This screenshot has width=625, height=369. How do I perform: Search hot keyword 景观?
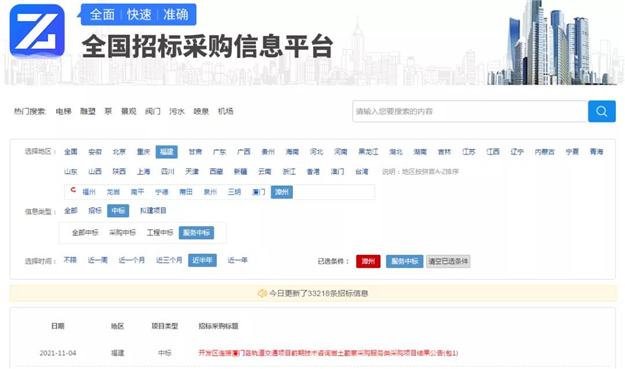tap(129, 111)
